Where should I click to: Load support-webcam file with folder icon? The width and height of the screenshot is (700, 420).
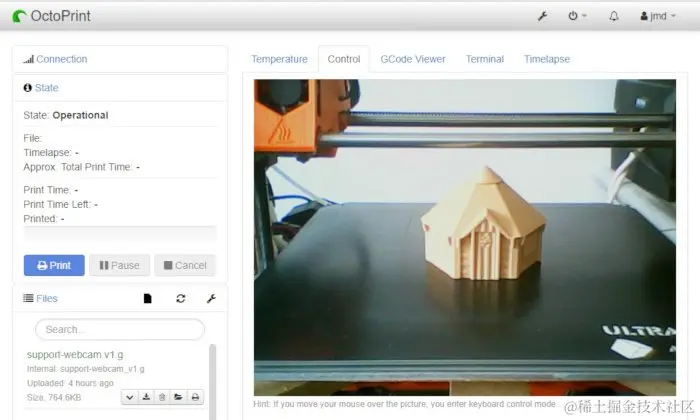click(178, 397)
